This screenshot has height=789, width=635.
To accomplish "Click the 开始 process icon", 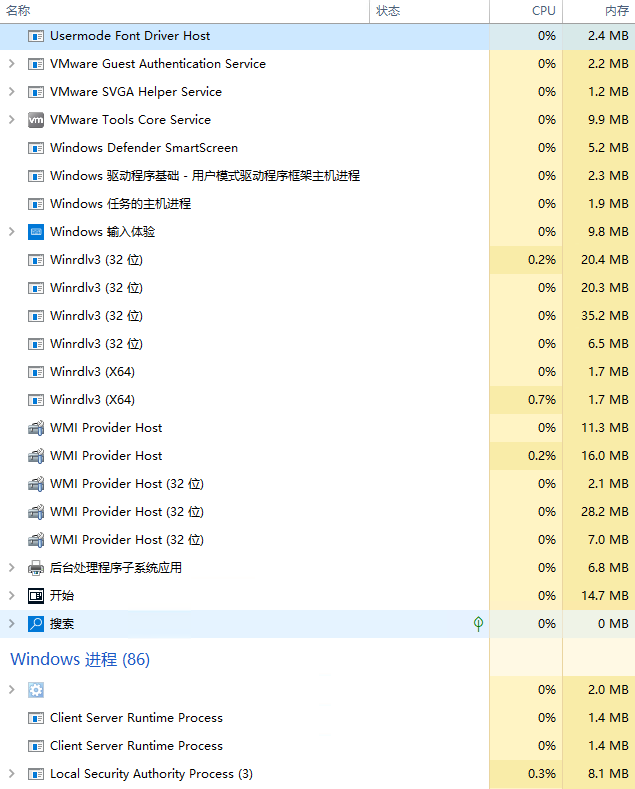I will (36, 596).
